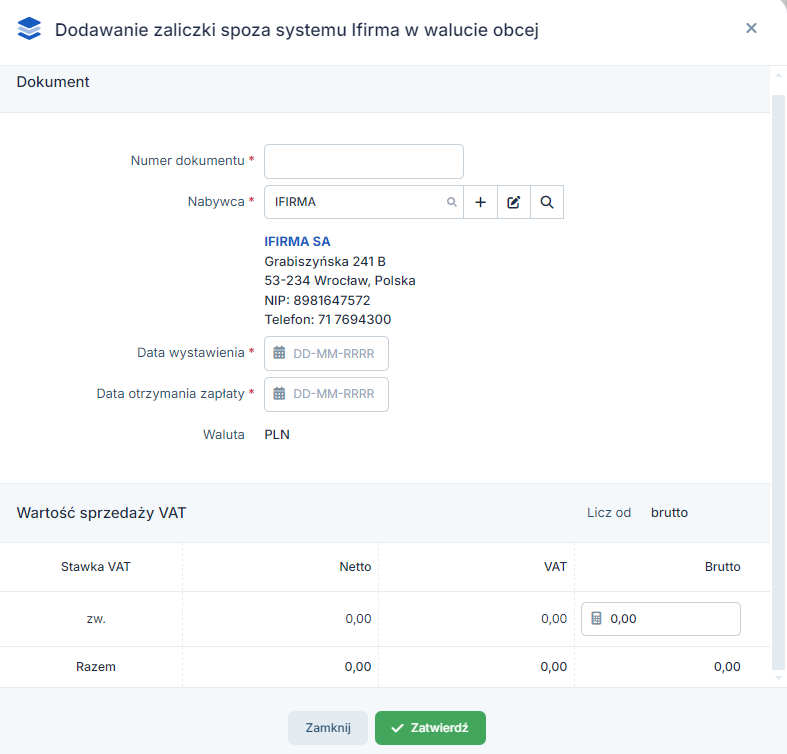Close the dialog with the X icon
The width and height of the screenshot is (787, 754).
751,28
